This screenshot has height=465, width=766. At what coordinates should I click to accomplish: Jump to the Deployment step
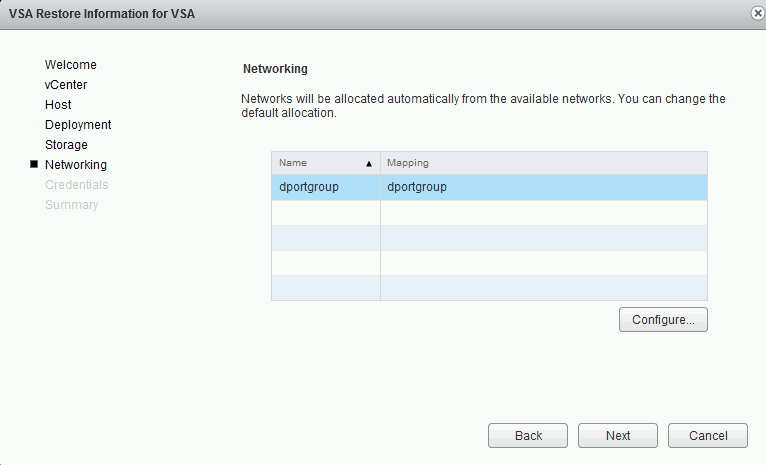tap(78, 125)
